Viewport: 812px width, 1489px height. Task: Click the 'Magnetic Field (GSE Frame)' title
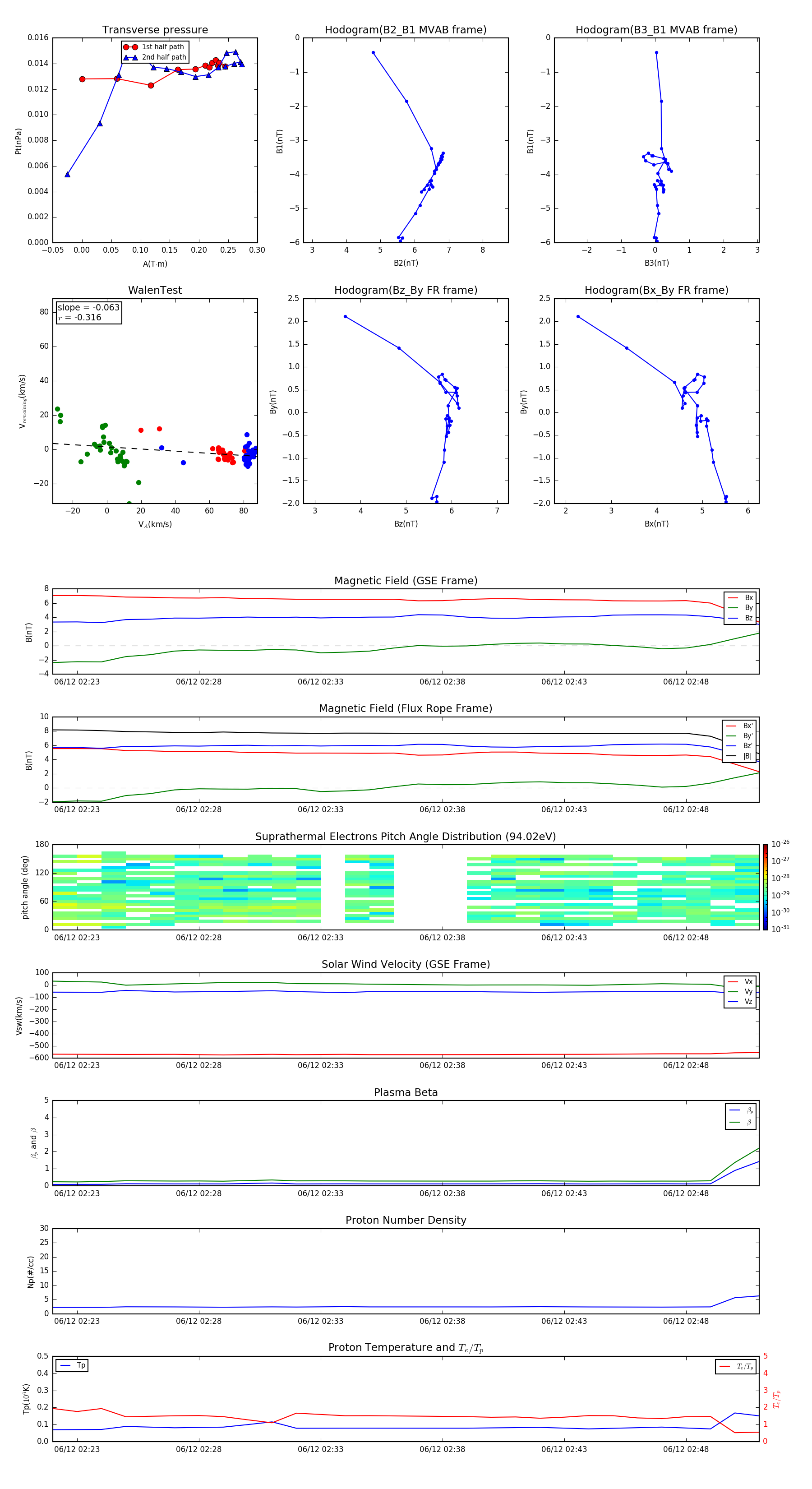click(406, 581)
